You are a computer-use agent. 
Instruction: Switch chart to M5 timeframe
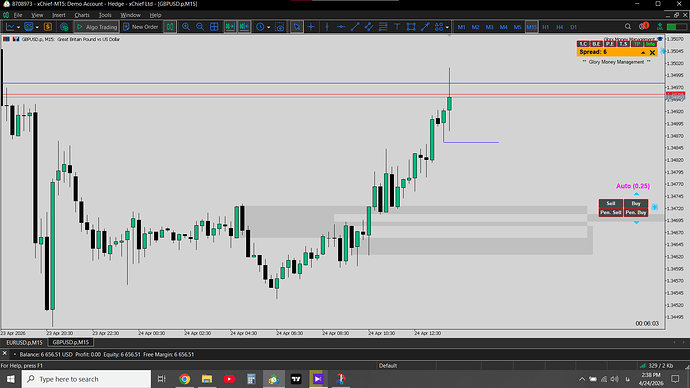pyautogui.click(x=518, y=27)
